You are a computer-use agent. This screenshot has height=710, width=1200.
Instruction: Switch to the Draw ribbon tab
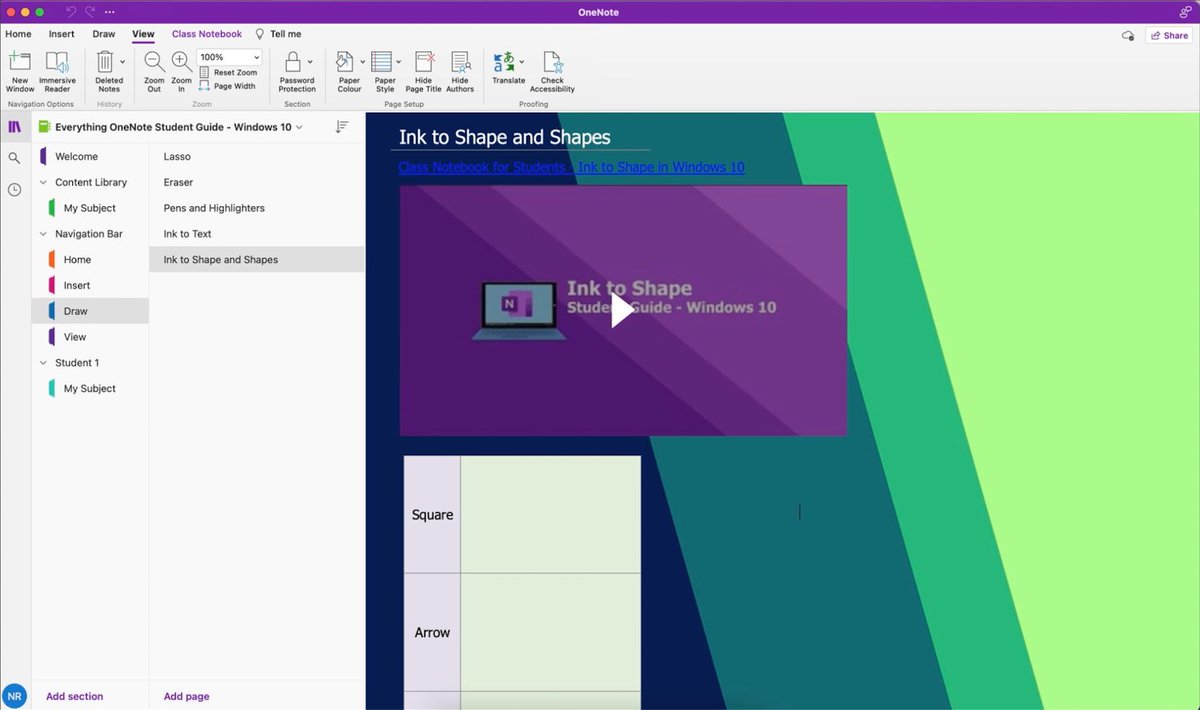pos(104,34)
